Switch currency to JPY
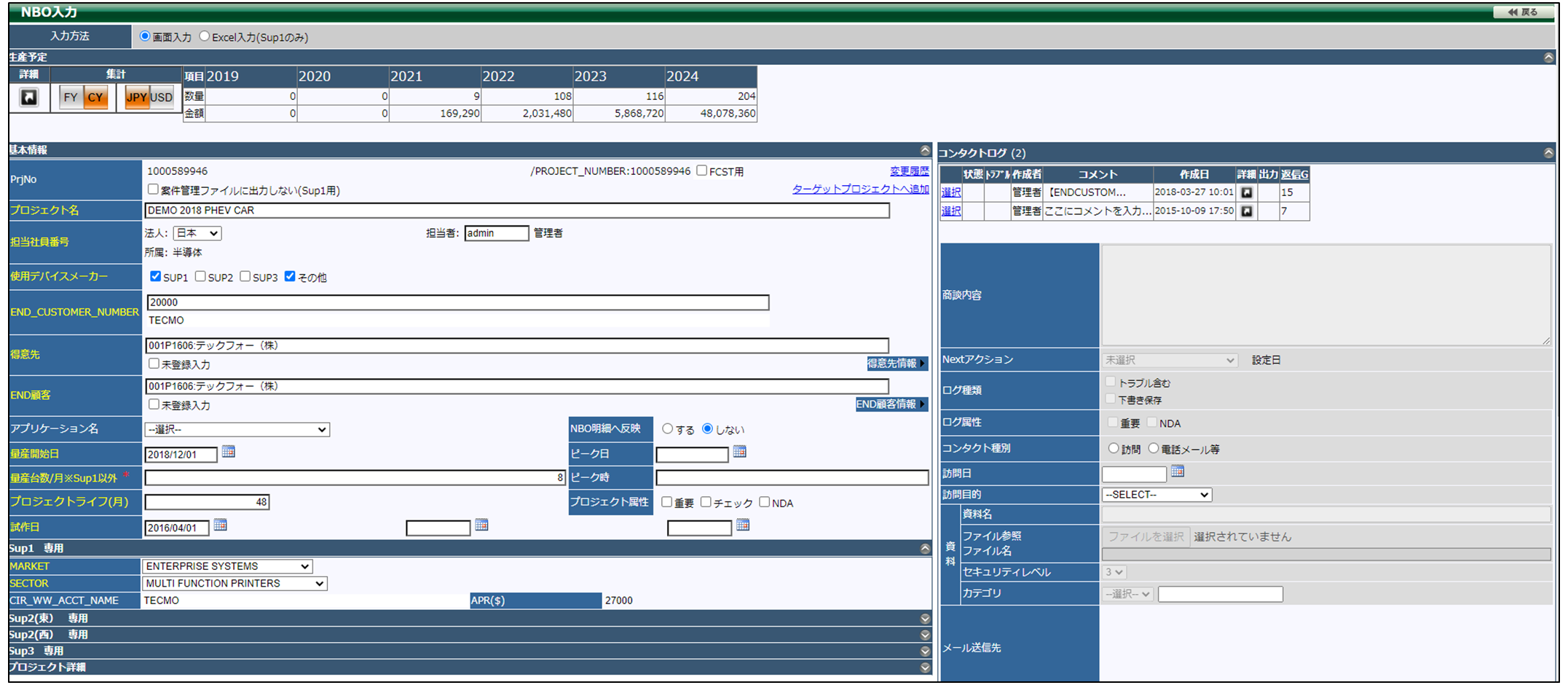 coord(137,98)
